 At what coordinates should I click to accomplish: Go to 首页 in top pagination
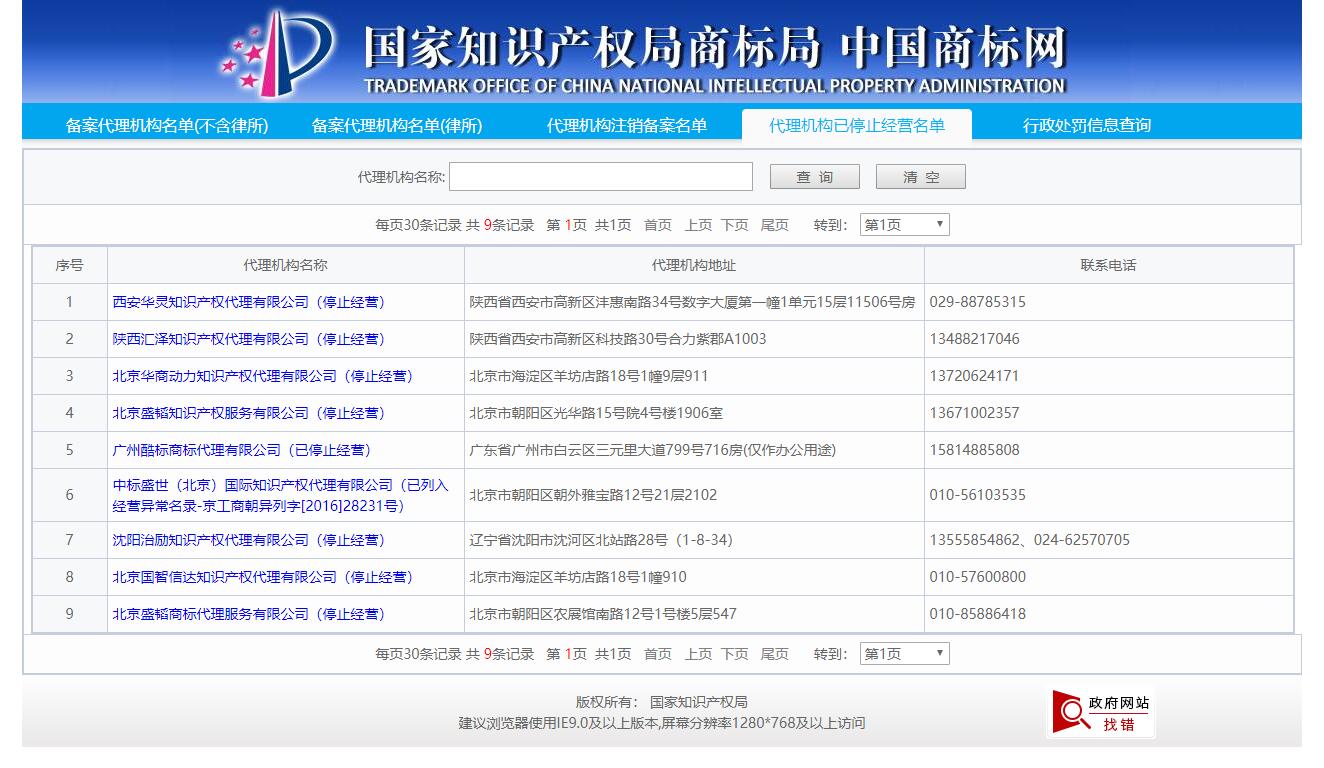[x=658, y=225]
